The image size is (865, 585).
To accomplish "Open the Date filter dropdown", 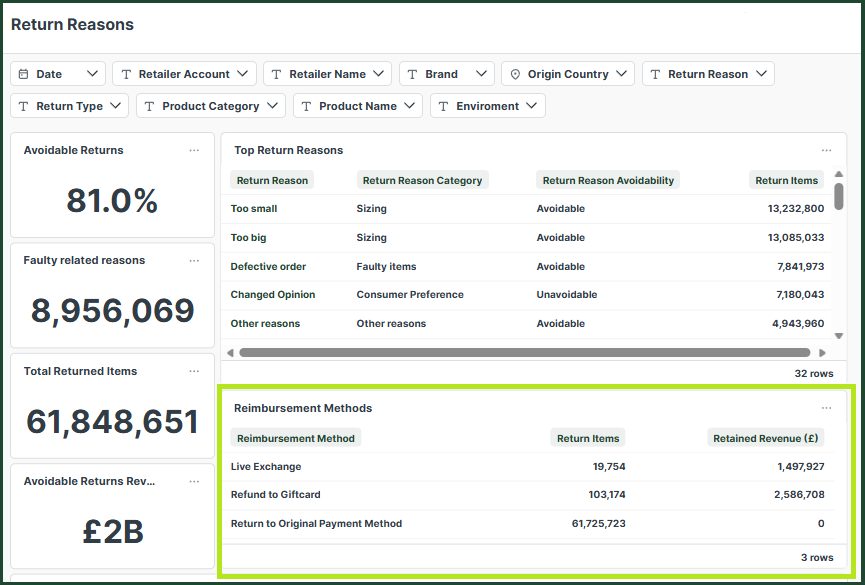I will click(x=58, y=74).
